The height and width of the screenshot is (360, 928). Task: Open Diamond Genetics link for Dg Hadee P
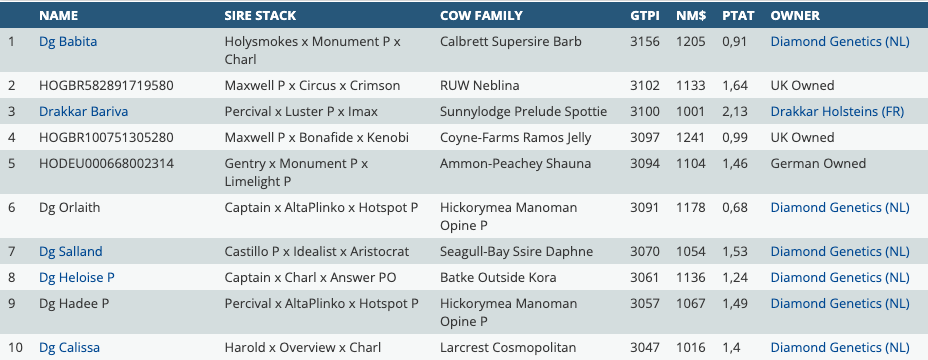point(840,304)
